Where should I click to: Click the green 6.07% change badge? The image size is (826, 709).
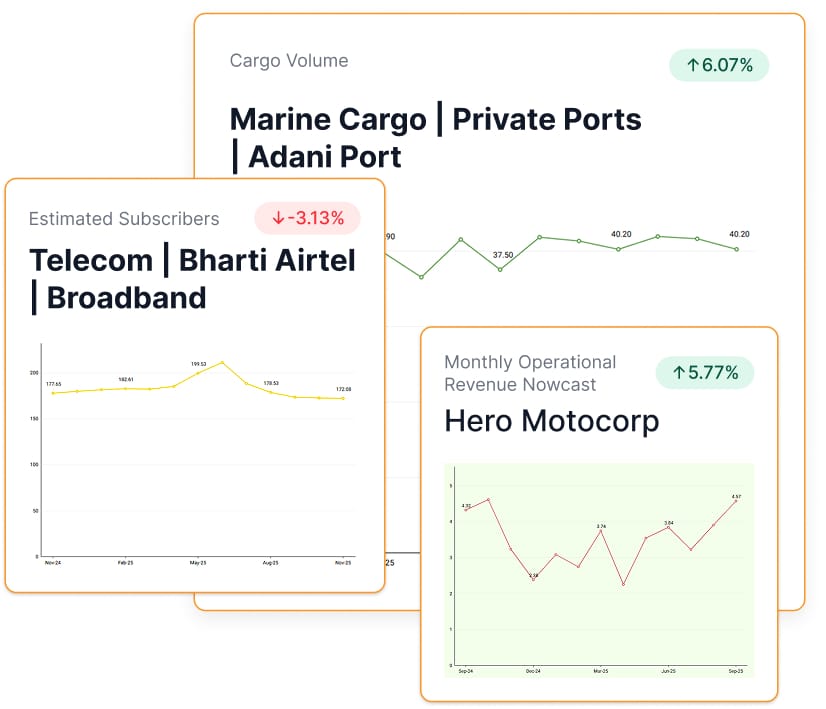pos(719,66)
